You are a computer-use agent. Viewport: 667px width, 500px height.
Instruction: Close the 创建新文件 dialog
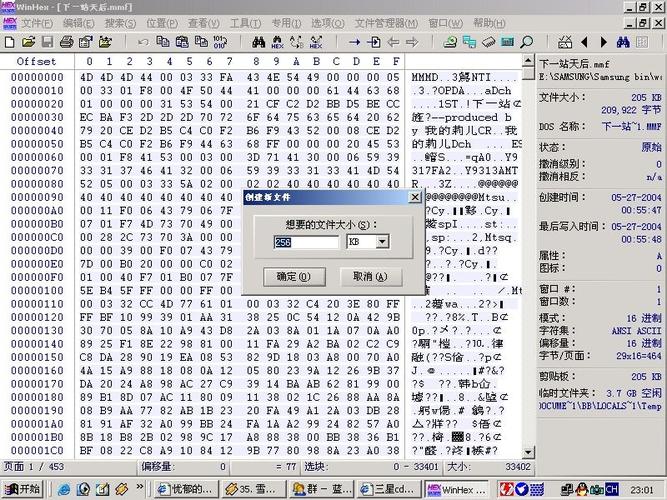414,197
